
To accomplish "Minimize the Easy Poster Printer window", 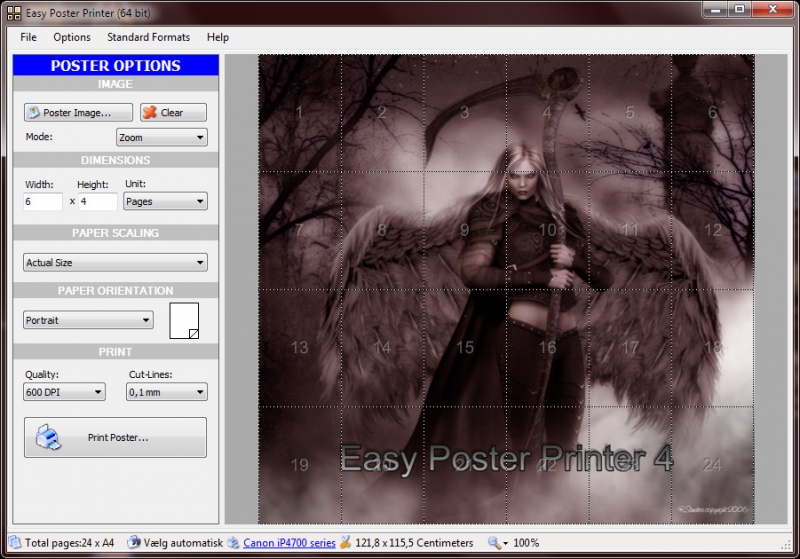I will [715, 10].
